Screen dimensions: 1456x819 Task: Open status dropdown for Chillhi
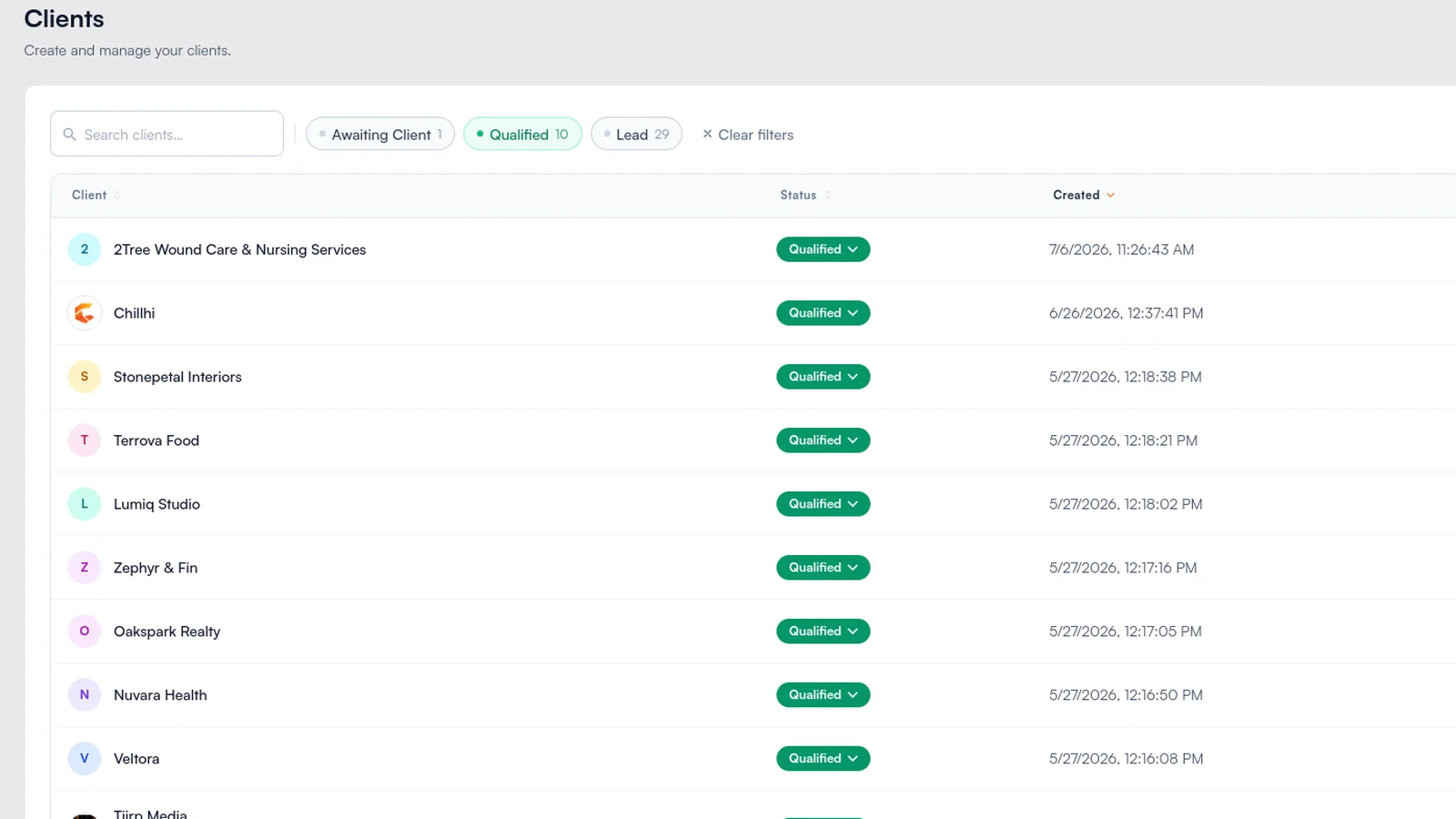click(x=823, y=313)
